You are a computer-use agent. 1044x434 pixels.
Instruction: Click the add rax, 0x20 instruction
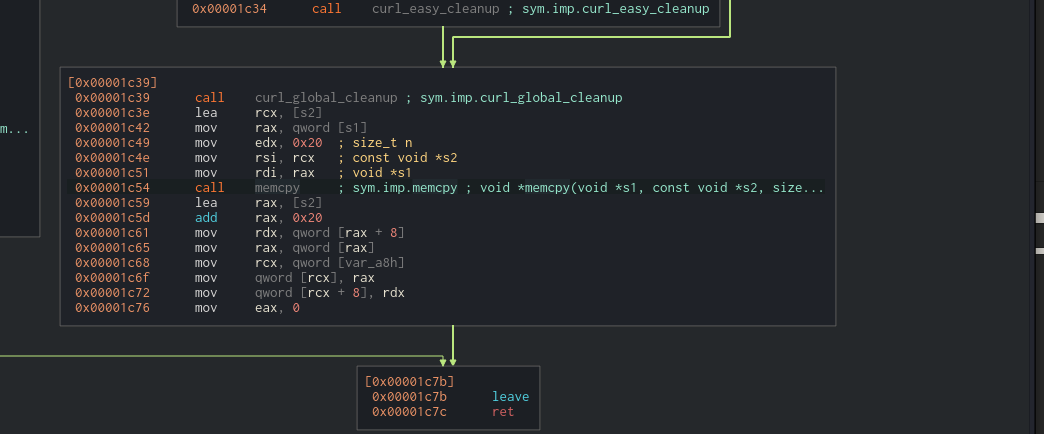(x=259, y=218)
